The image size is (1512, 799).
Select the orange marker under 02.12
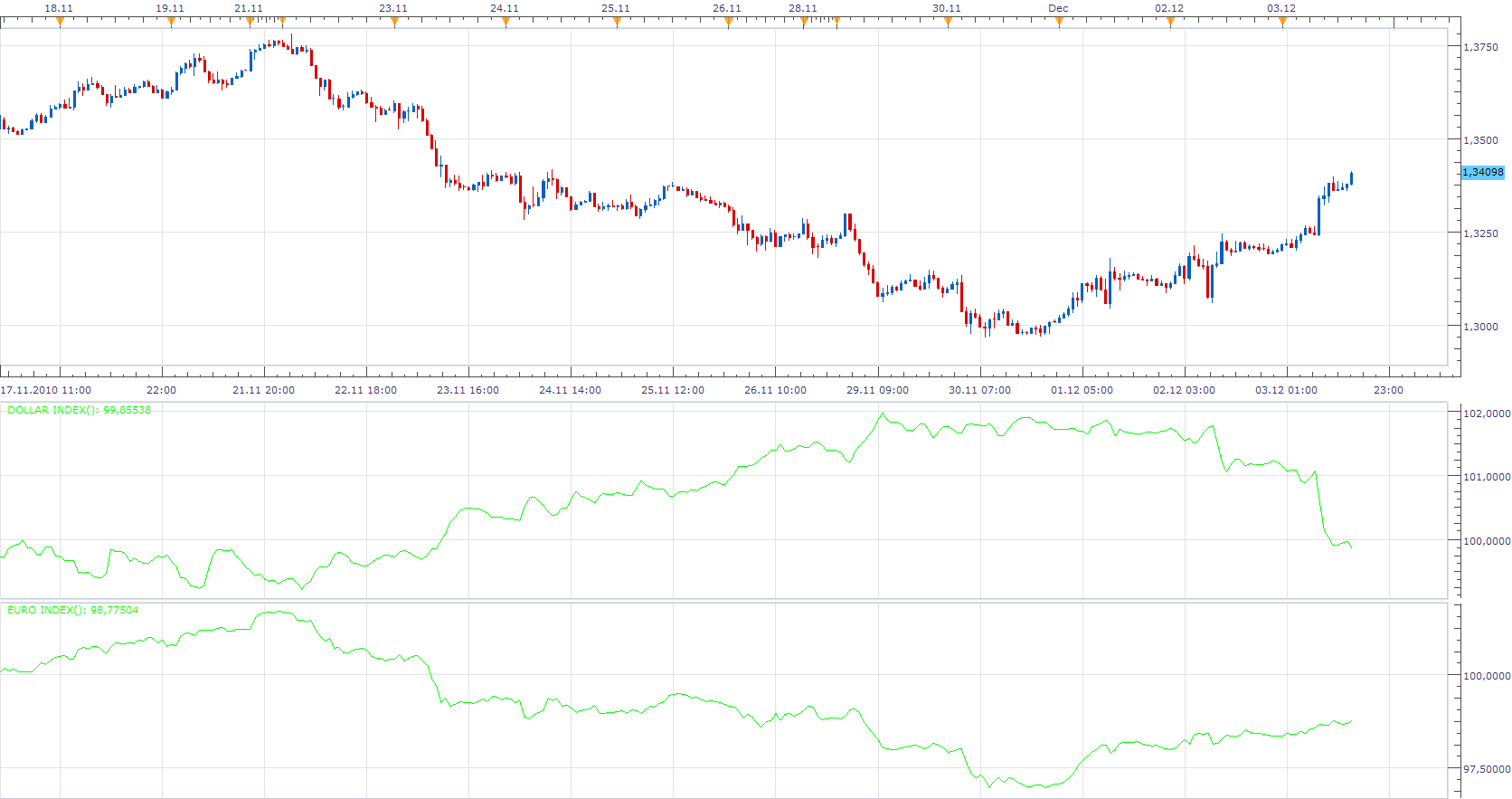coord(1170,23)
